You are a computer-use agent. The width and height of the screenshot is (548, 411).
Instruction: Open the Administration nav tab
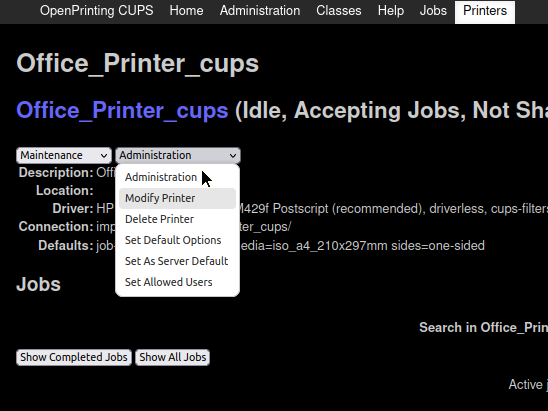pyautogui.click(x=260, y=11)
